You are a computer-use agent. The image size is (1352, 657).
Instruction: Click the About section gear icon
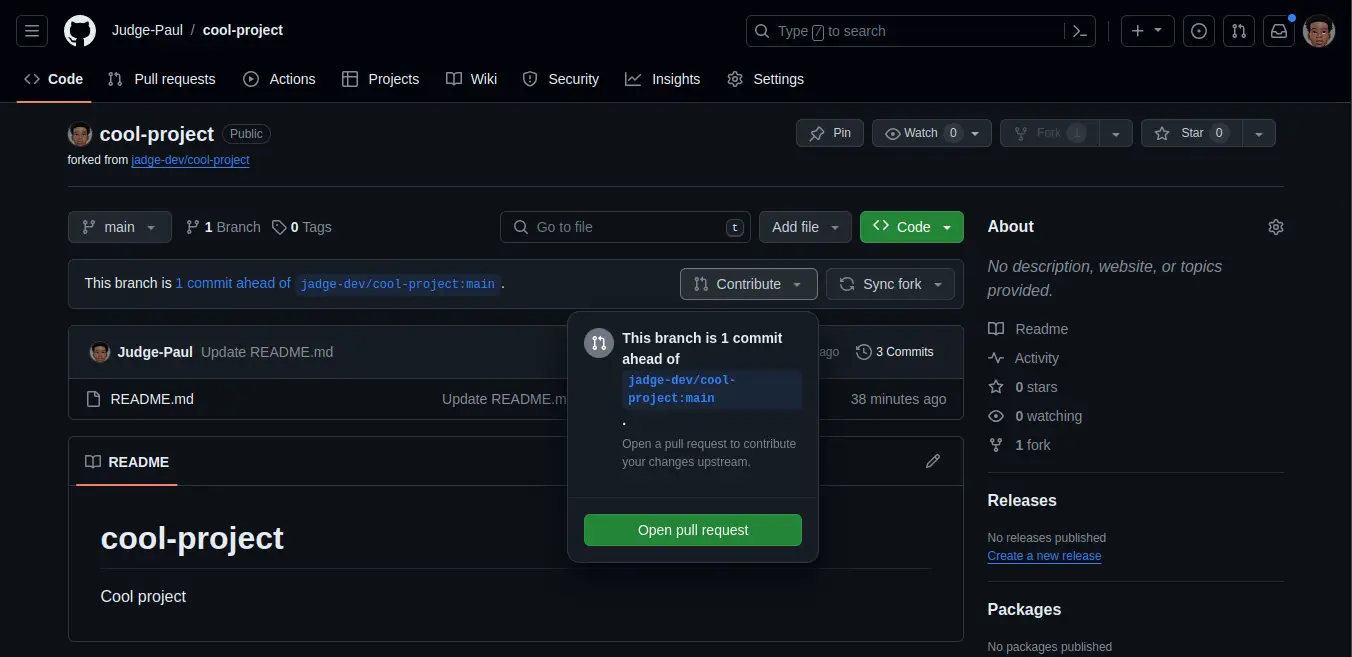[1276, 227]
